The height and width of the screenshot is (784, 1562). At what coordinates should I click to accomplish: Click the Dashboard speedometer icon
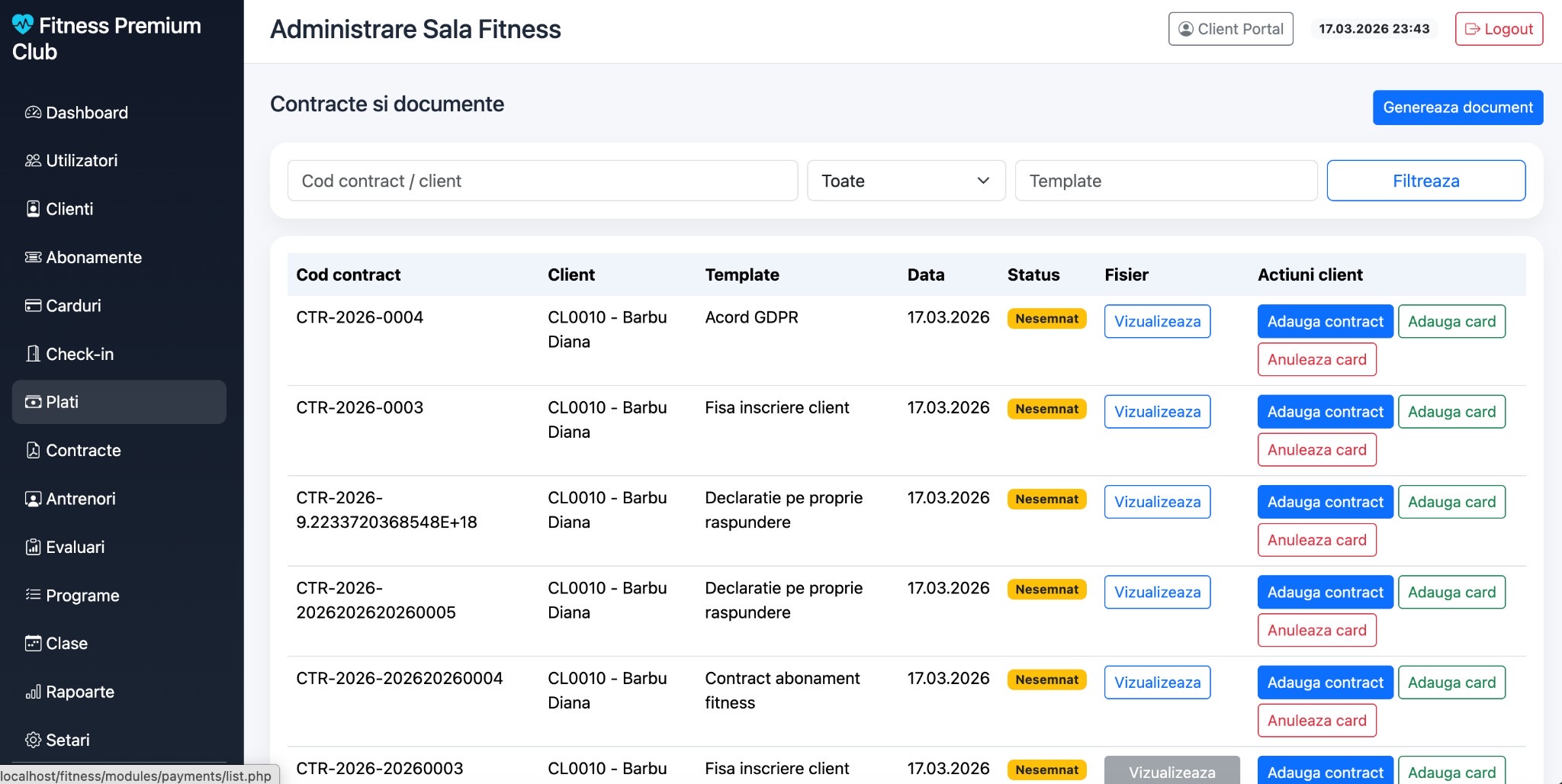tap(33, 113)
